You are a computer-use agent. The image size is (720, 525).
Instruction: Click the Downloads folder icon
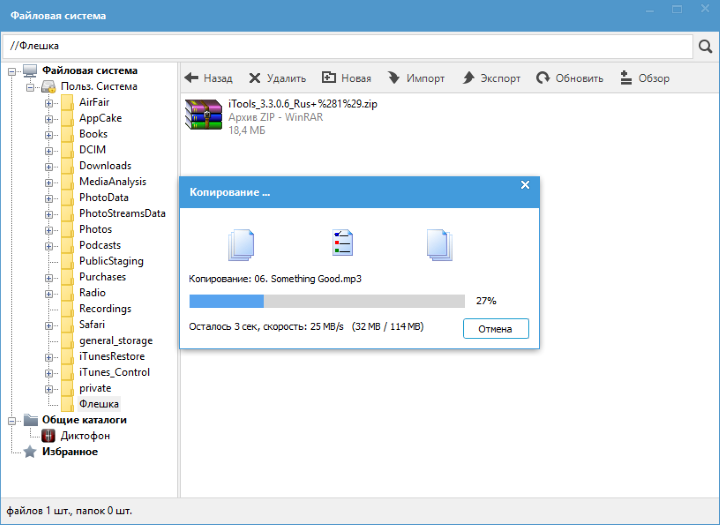(68, 166)
